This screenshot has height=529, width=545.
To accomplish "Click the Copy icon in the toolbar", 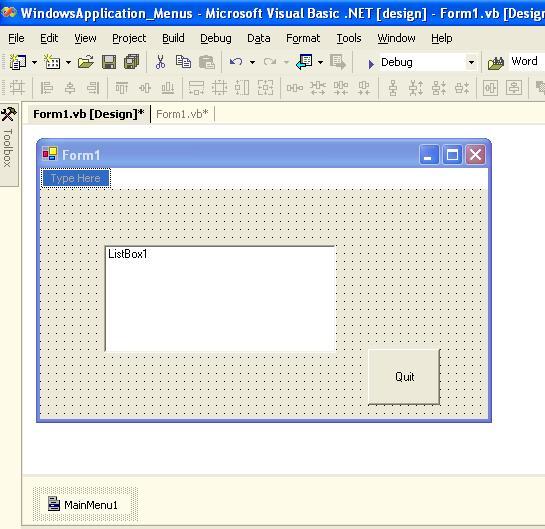I will (183, 62).
